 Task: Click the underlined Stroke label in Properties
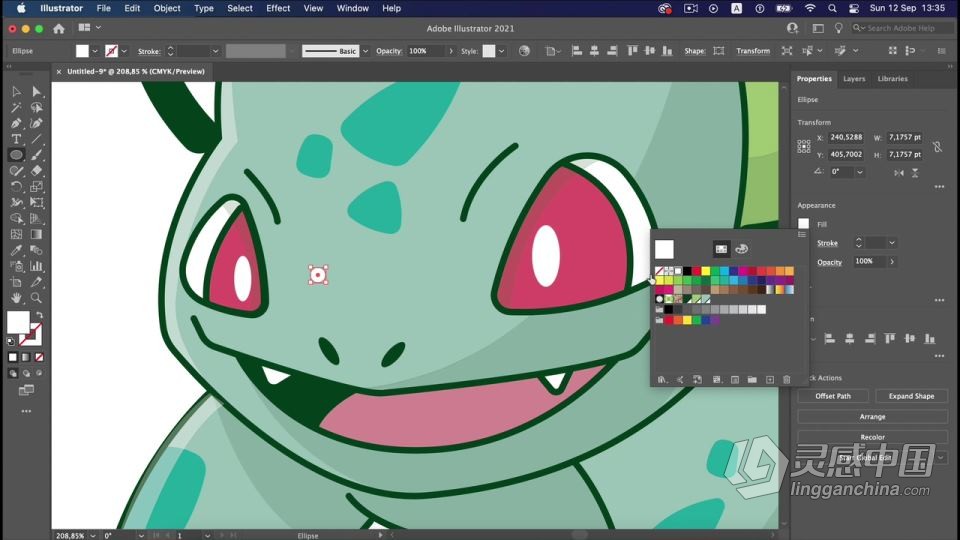[827, 243]
